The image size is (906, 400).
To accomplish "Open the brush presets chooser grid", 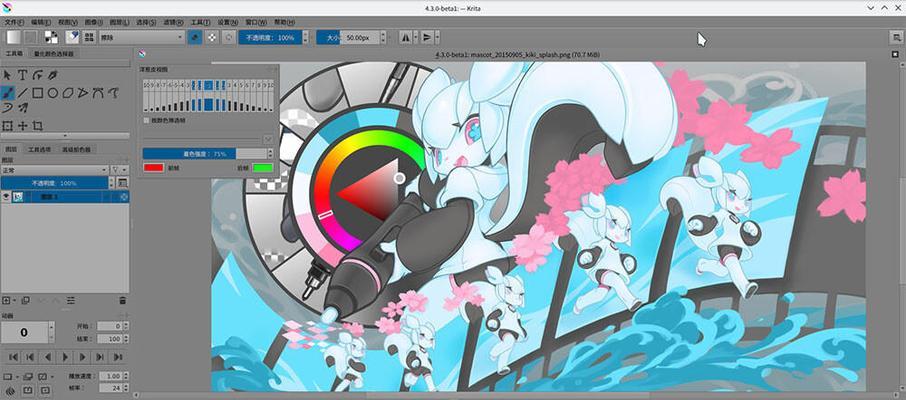I will [90, 37].
